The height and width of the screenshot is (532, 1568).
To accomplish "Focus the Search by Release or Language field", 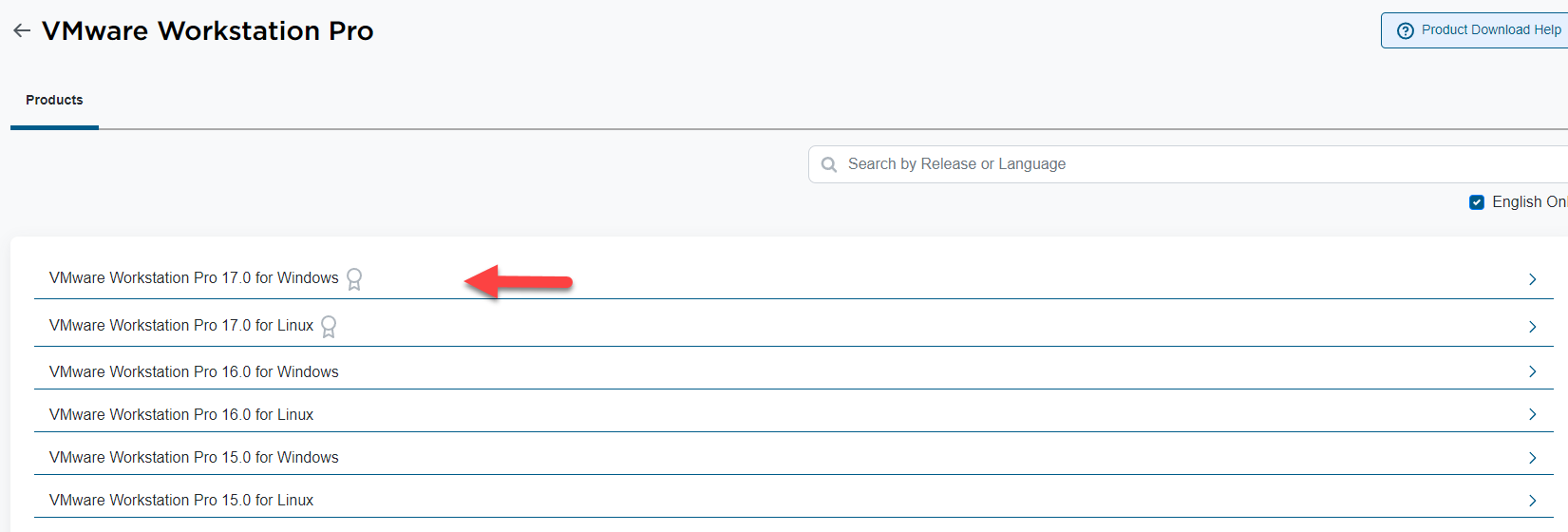I will click(1187, 164).
